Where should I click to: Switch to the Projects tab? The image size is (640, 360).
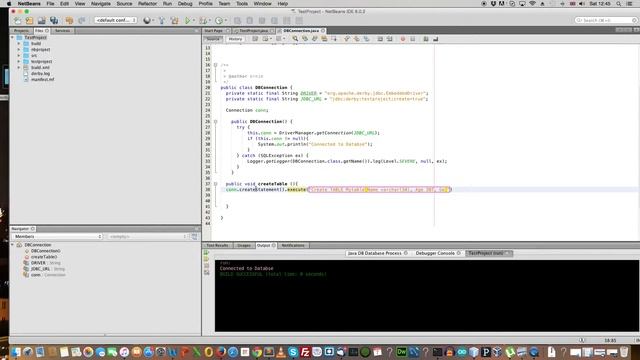click(x=21, y=31)
